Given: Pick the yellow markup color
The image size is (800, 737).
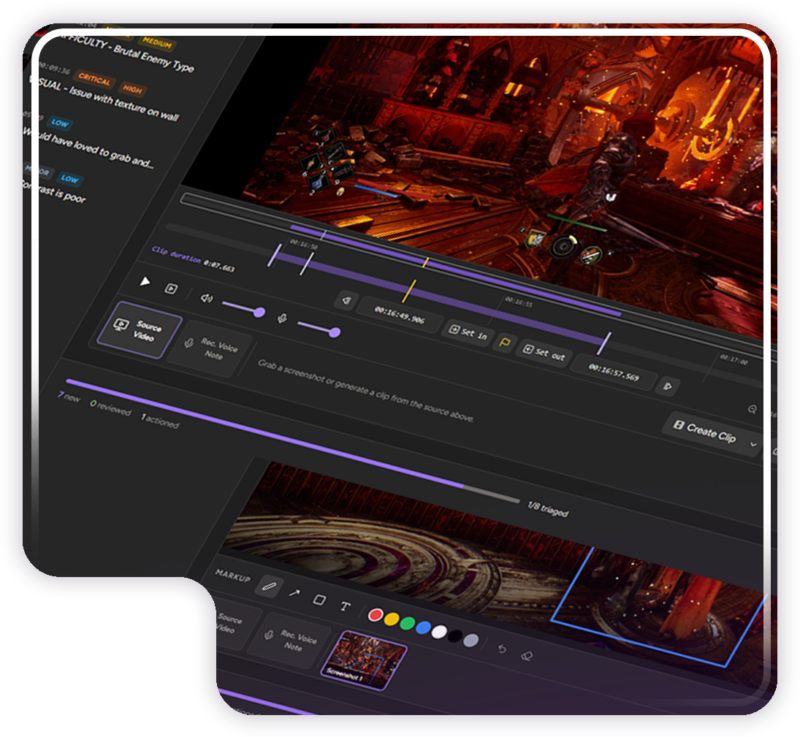Looking at the screenshot, I should [392, 619].
